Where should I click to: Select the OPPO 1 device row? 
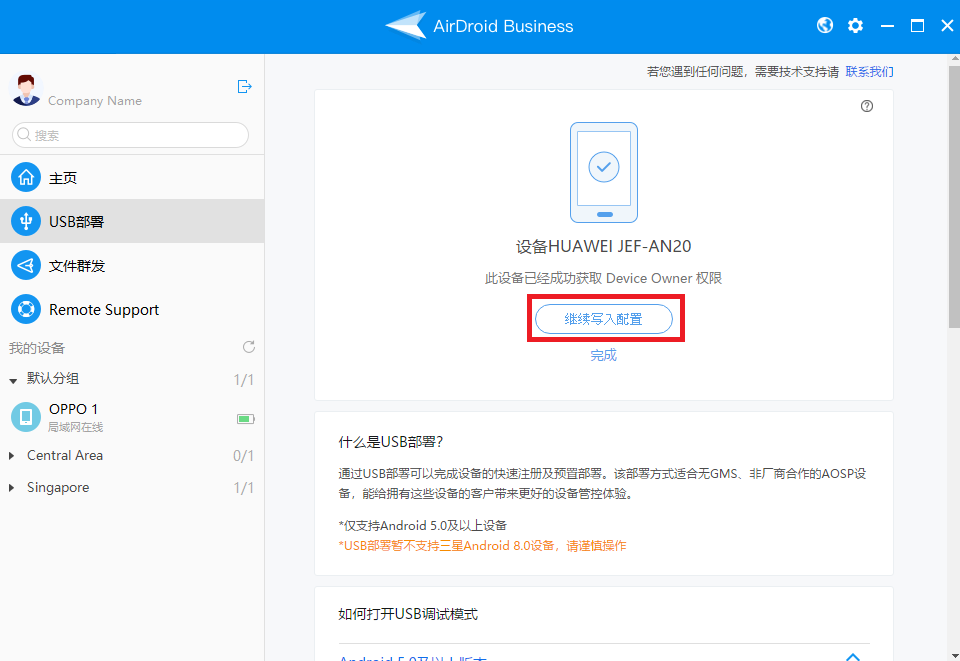(132, 417)
